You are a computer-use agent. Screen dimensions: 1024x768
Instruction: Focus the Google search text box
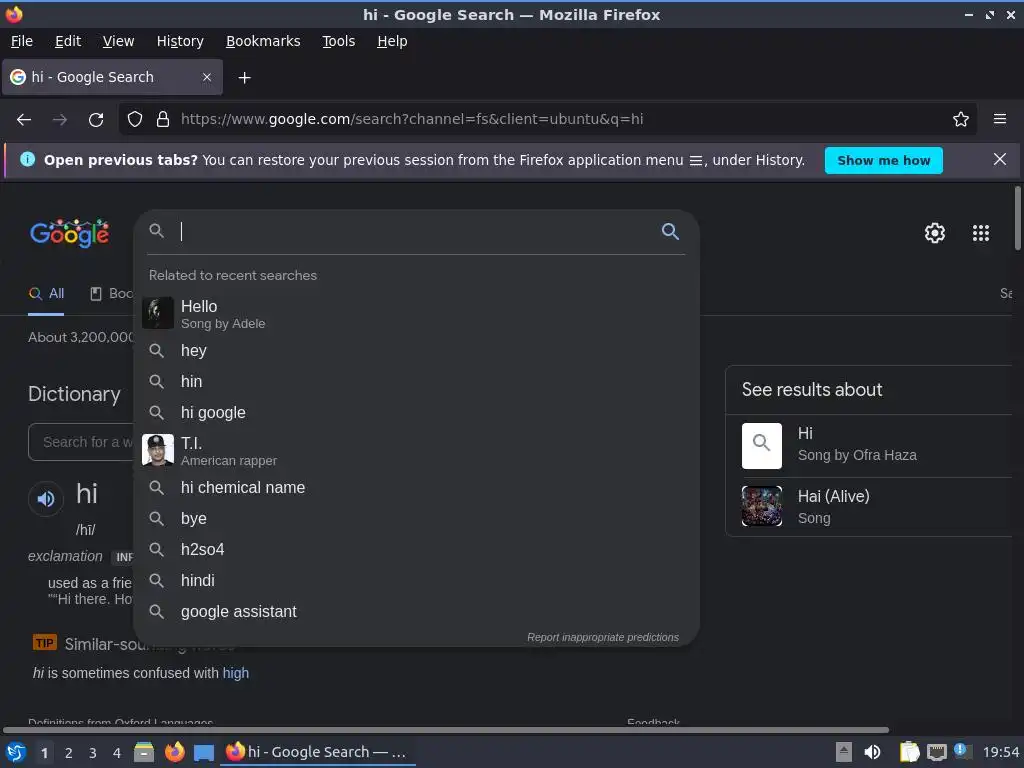(418, 231)
